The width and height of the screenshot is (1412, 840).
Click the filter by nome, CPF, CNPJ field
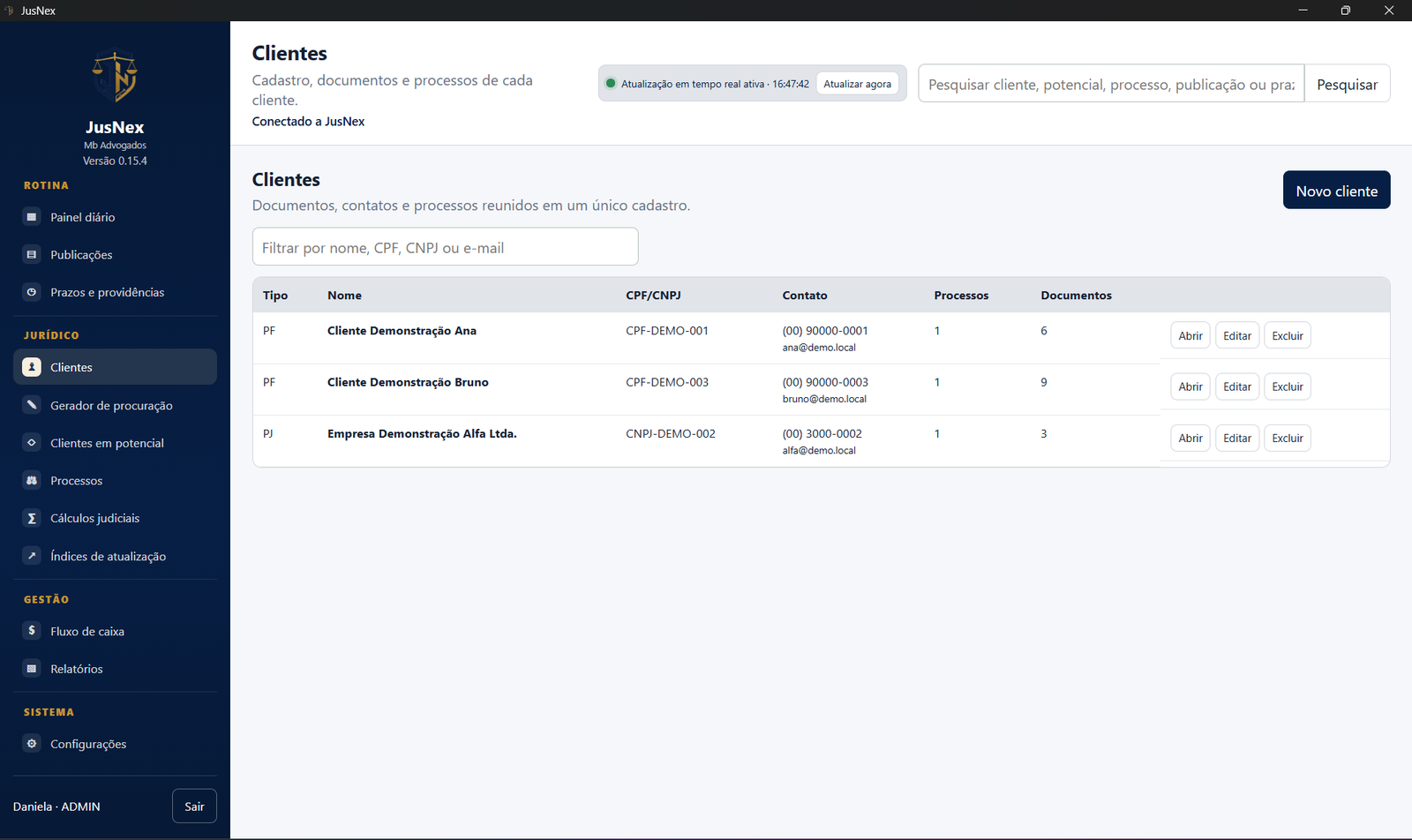point(445,246)
